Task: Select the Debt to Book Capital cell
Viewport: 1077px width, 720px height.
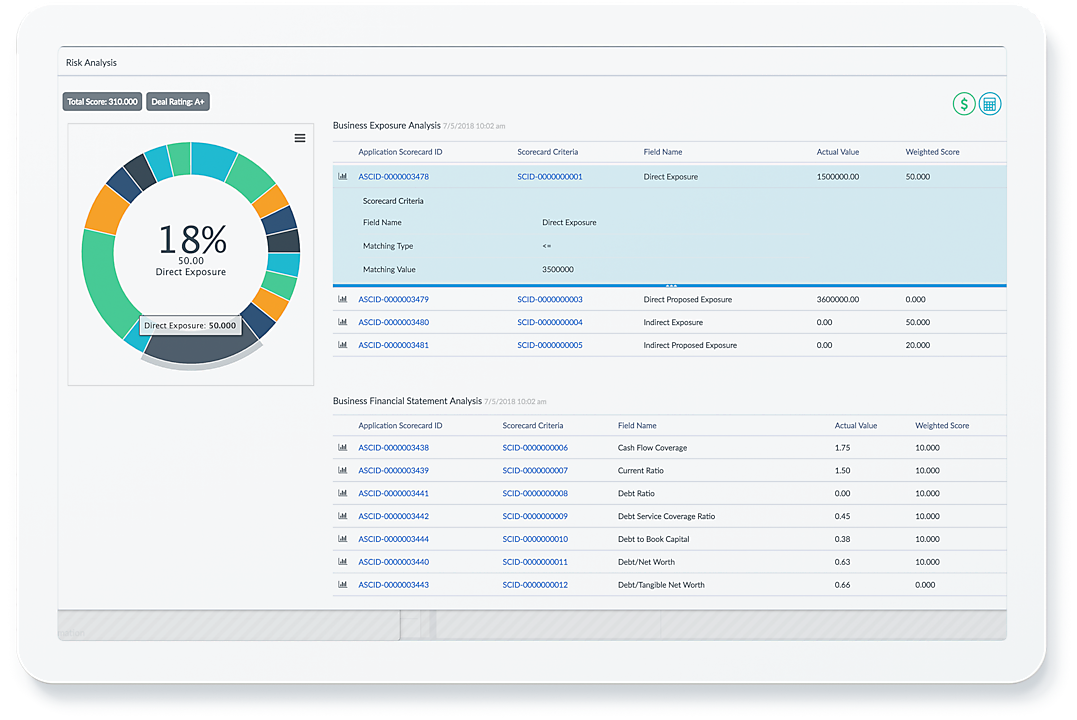Action: click(653, 539)
